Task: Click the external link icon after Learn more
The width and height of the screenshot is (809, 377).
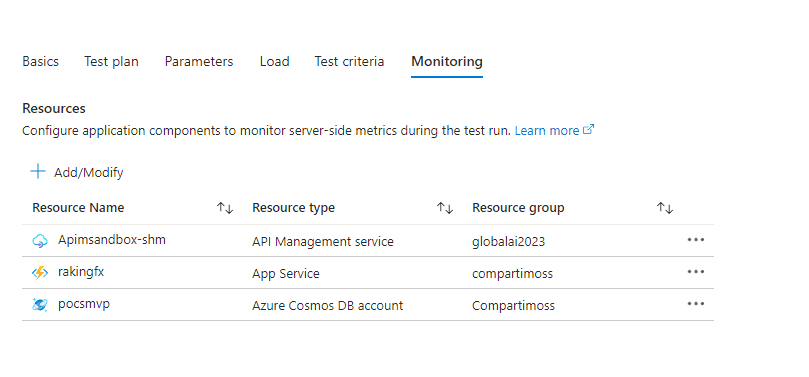Action: click(588, 129)
